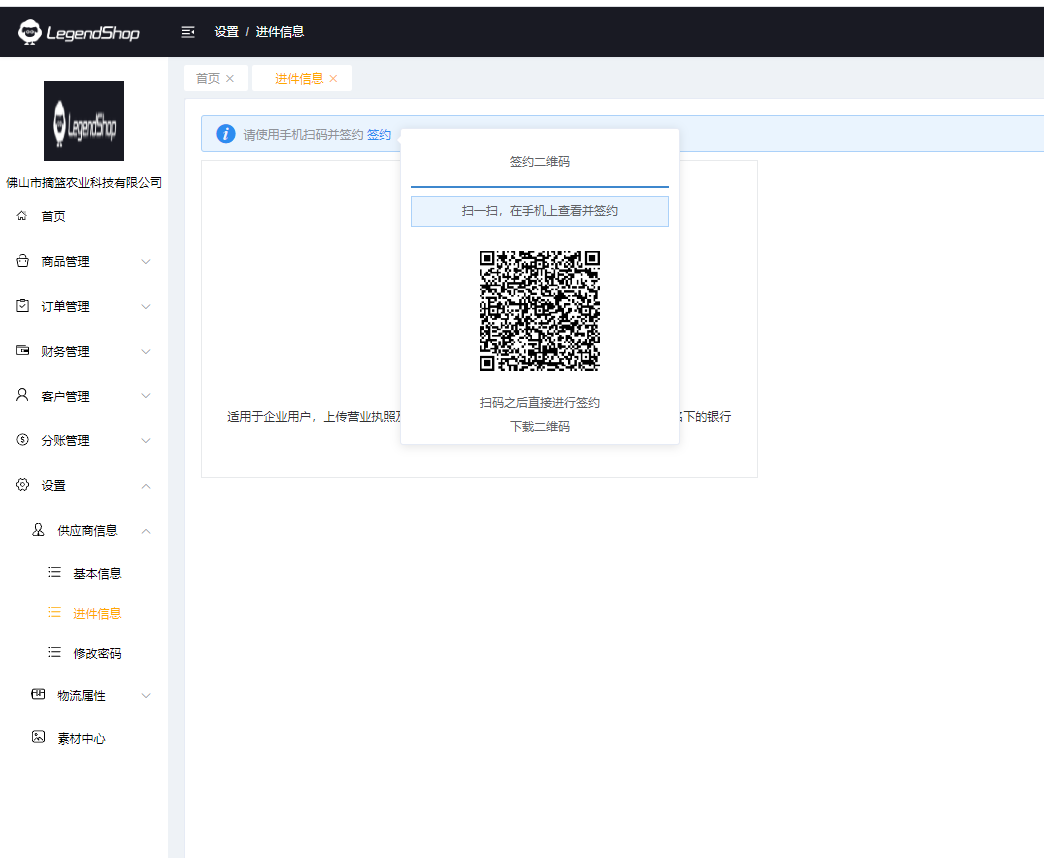Collapse the 供应商信息 submenu chevron
Screen dimensions: 1044x858
point(146,531)
